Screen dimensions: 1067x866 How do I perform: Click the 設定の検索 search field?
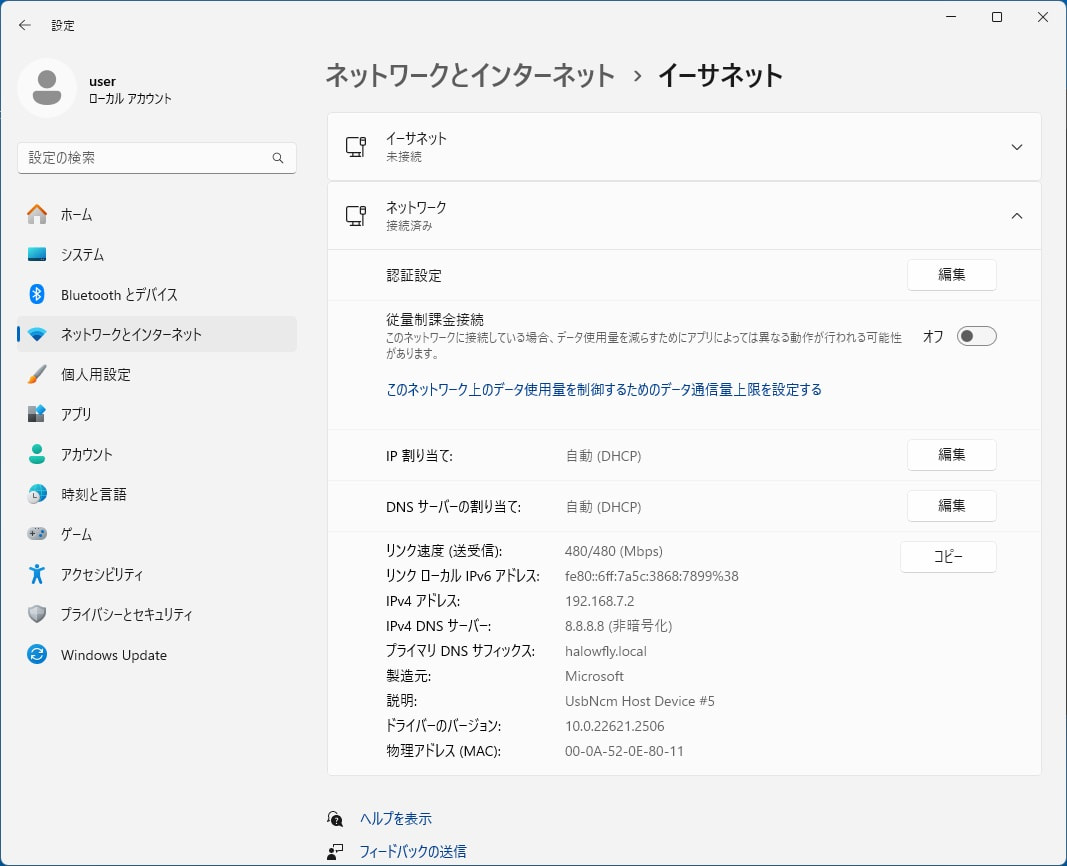tap(145, 158)
